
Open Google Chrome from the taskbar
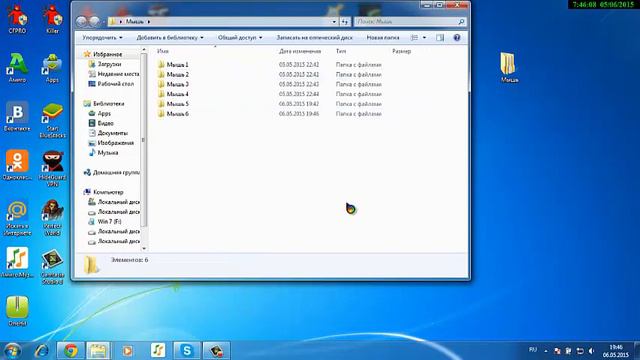pos(71,351)
